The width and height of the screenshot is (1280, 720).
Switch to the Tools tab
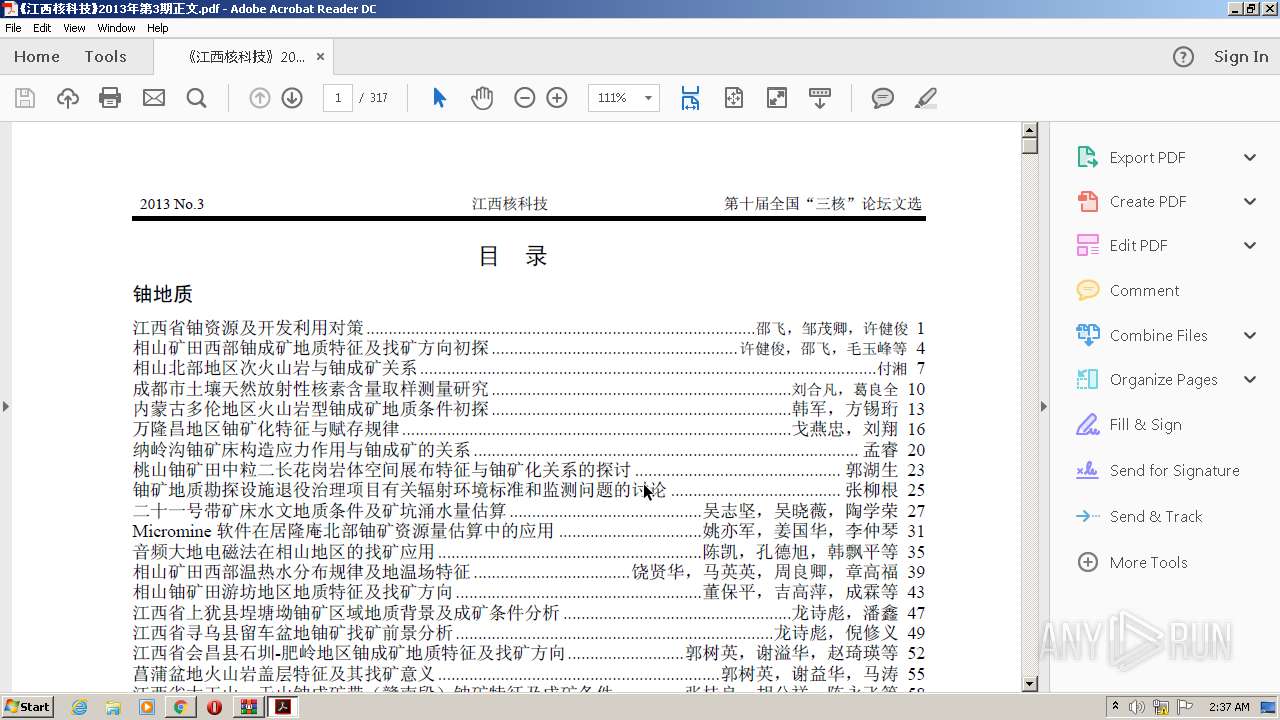click(x=105, y=57)
